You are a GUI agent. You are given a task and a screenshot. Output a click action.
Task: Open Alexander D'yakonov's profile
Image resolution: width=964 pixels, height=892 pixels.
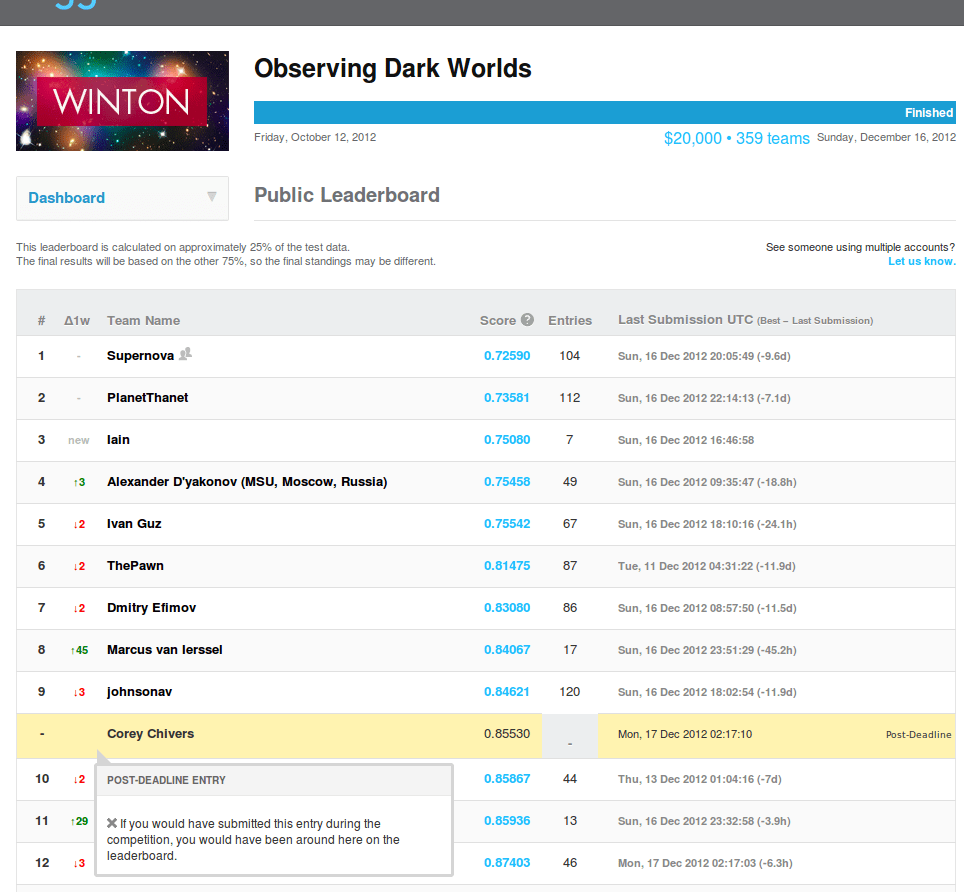click(246, 481)
